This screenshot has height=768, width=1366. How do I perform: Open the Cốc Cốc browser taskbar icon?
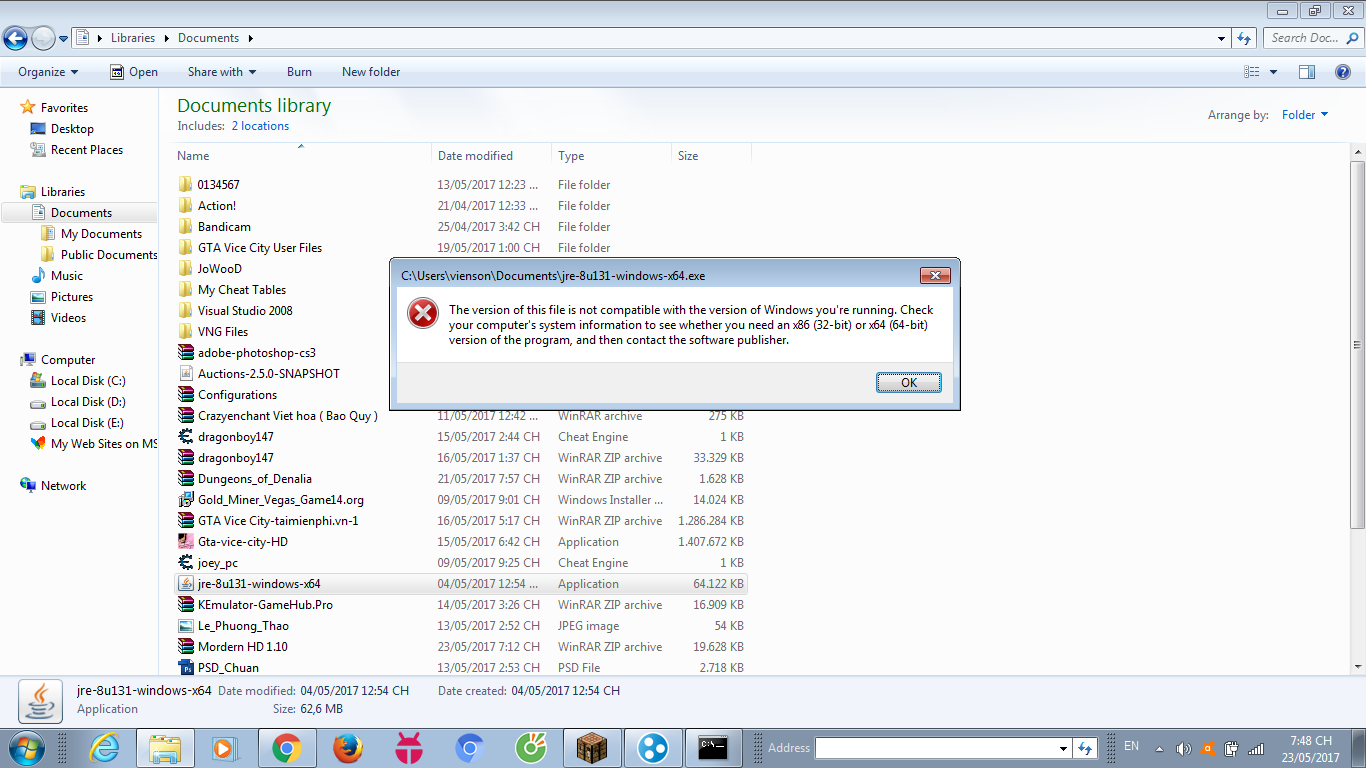point(530,748)
